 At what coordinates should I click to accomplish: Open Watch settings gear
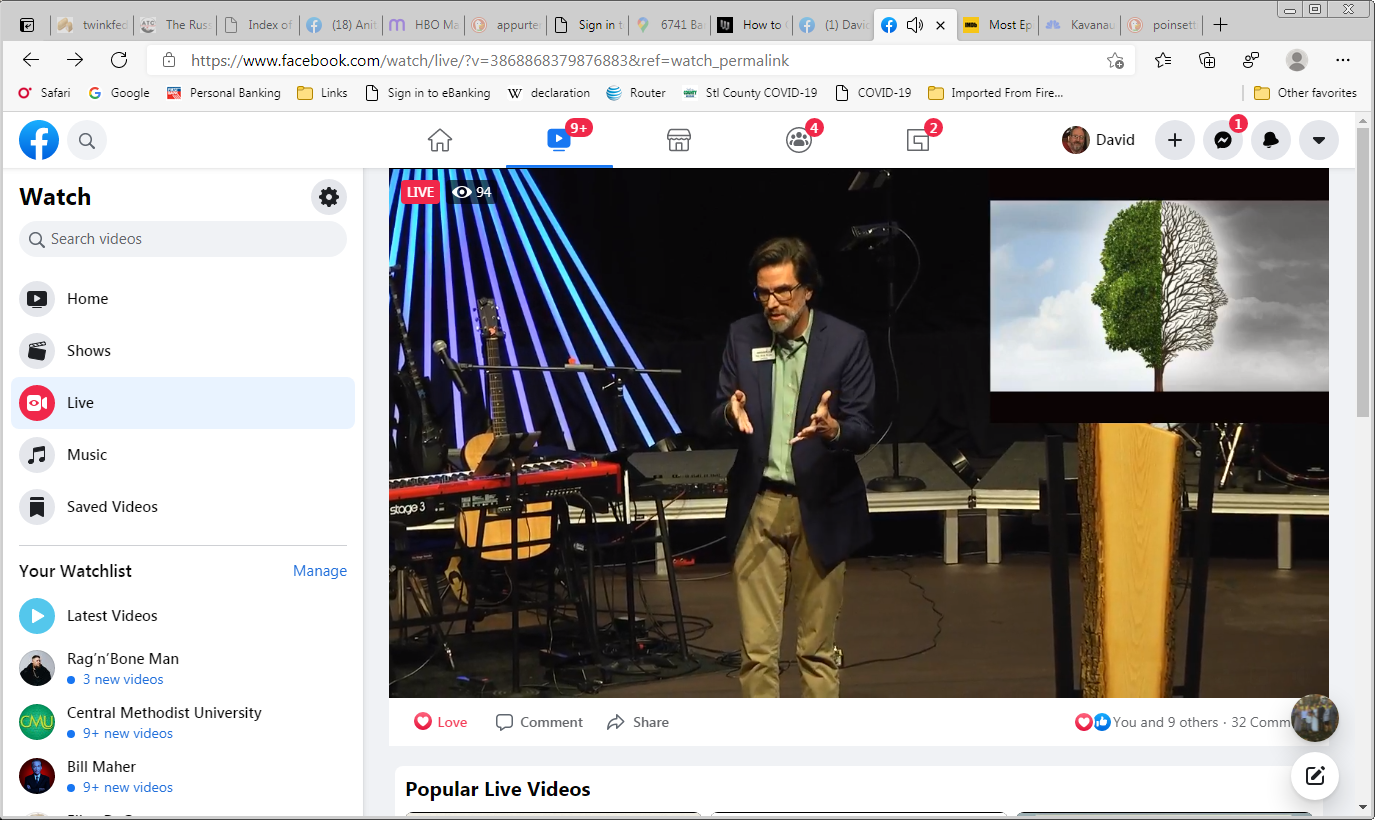[x=328, y=197]
